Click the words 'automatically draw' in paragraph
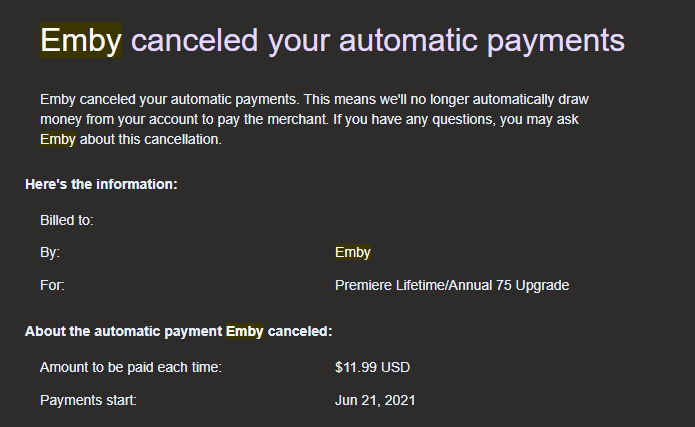 coord(531,99)
